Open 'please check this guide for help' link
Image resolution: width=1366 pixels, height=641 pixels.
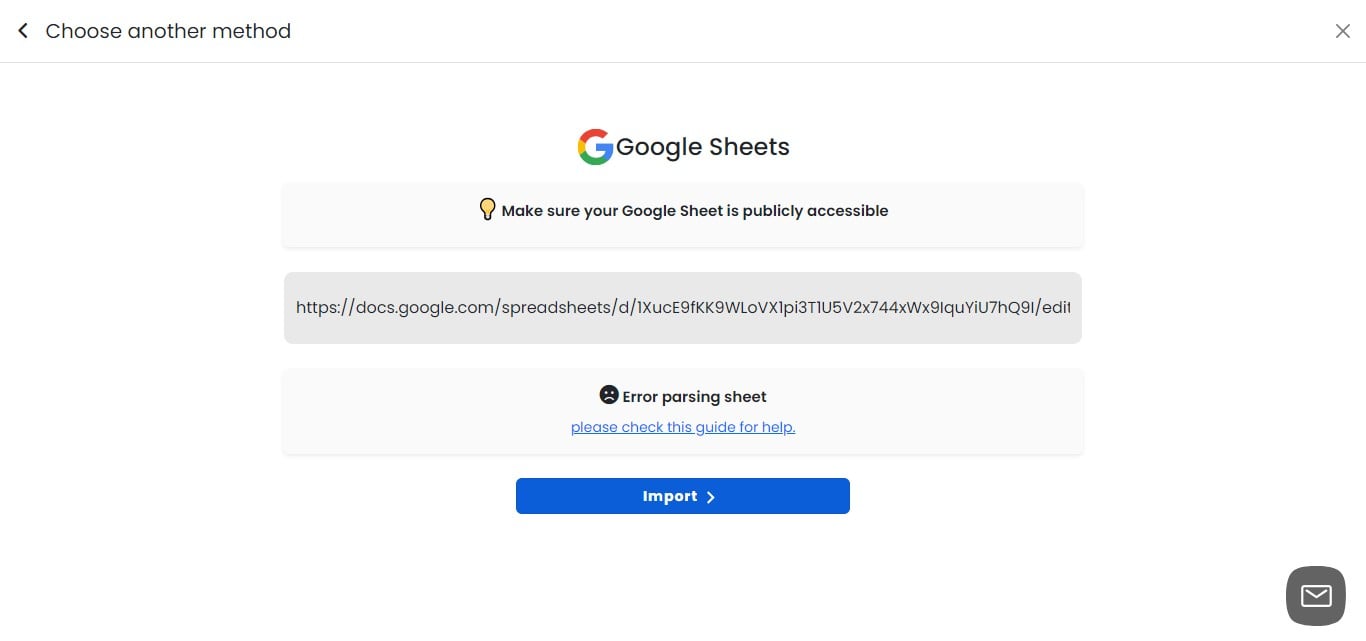(683, 427)
